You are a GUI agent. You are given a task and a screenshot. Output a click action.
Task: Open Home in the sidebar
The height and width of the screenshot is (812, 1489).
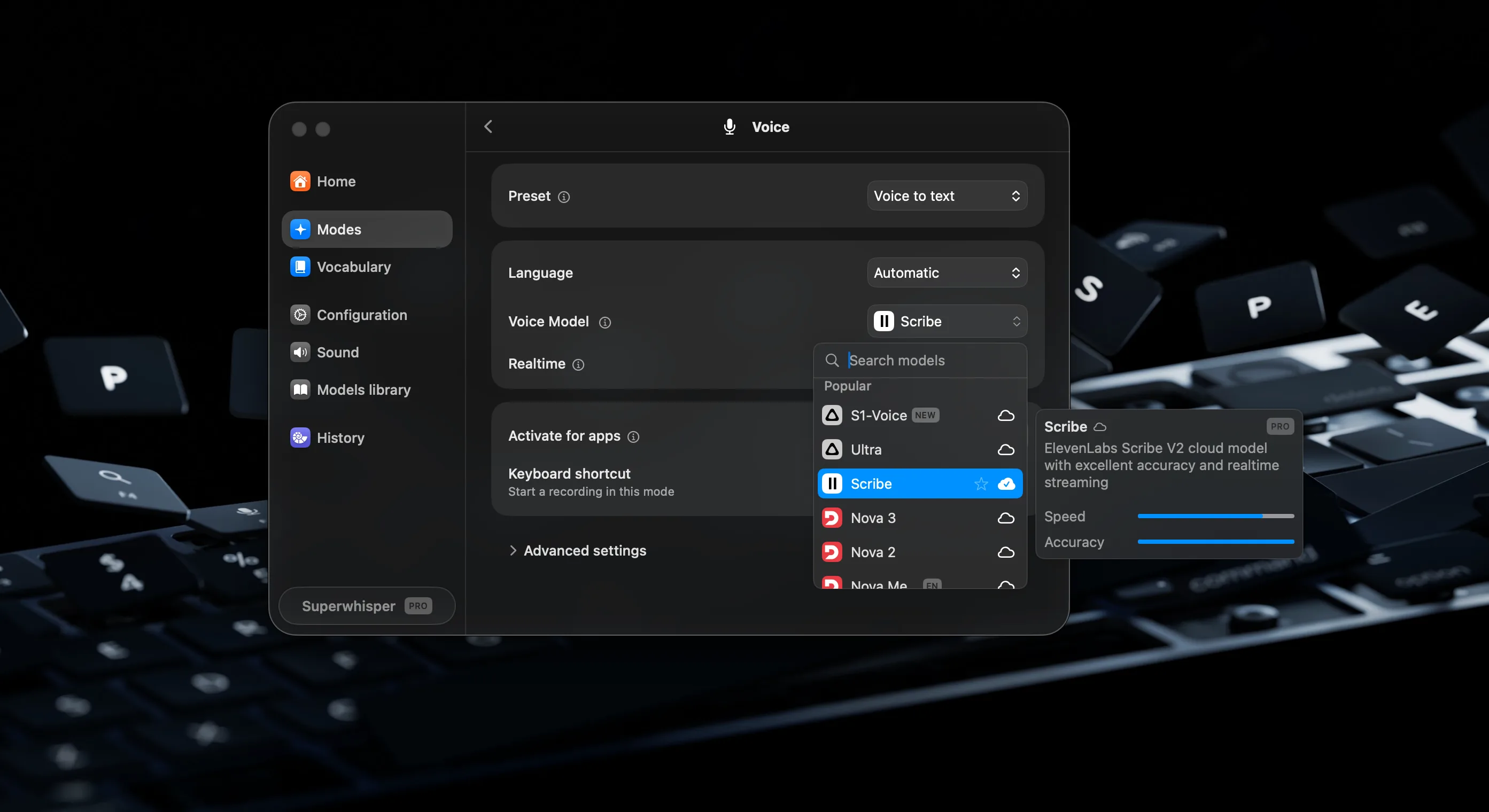point(367,182)
